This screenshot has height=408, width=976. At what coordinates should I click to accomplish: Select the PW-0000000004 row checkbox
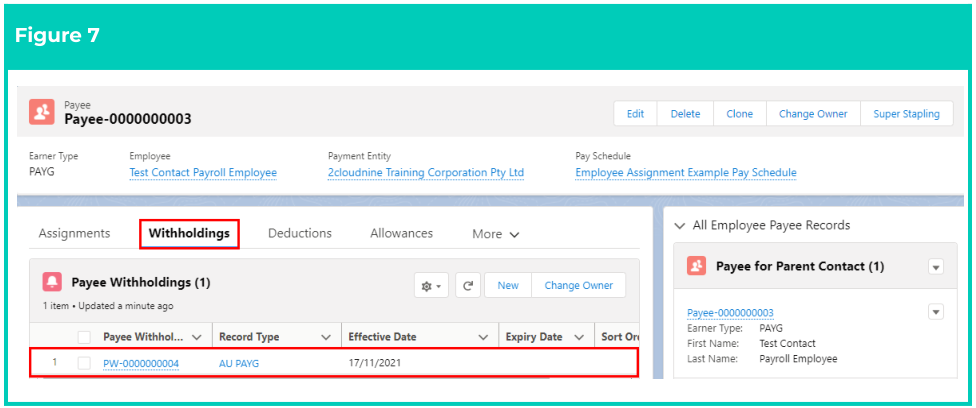click(x=84, y=363)
